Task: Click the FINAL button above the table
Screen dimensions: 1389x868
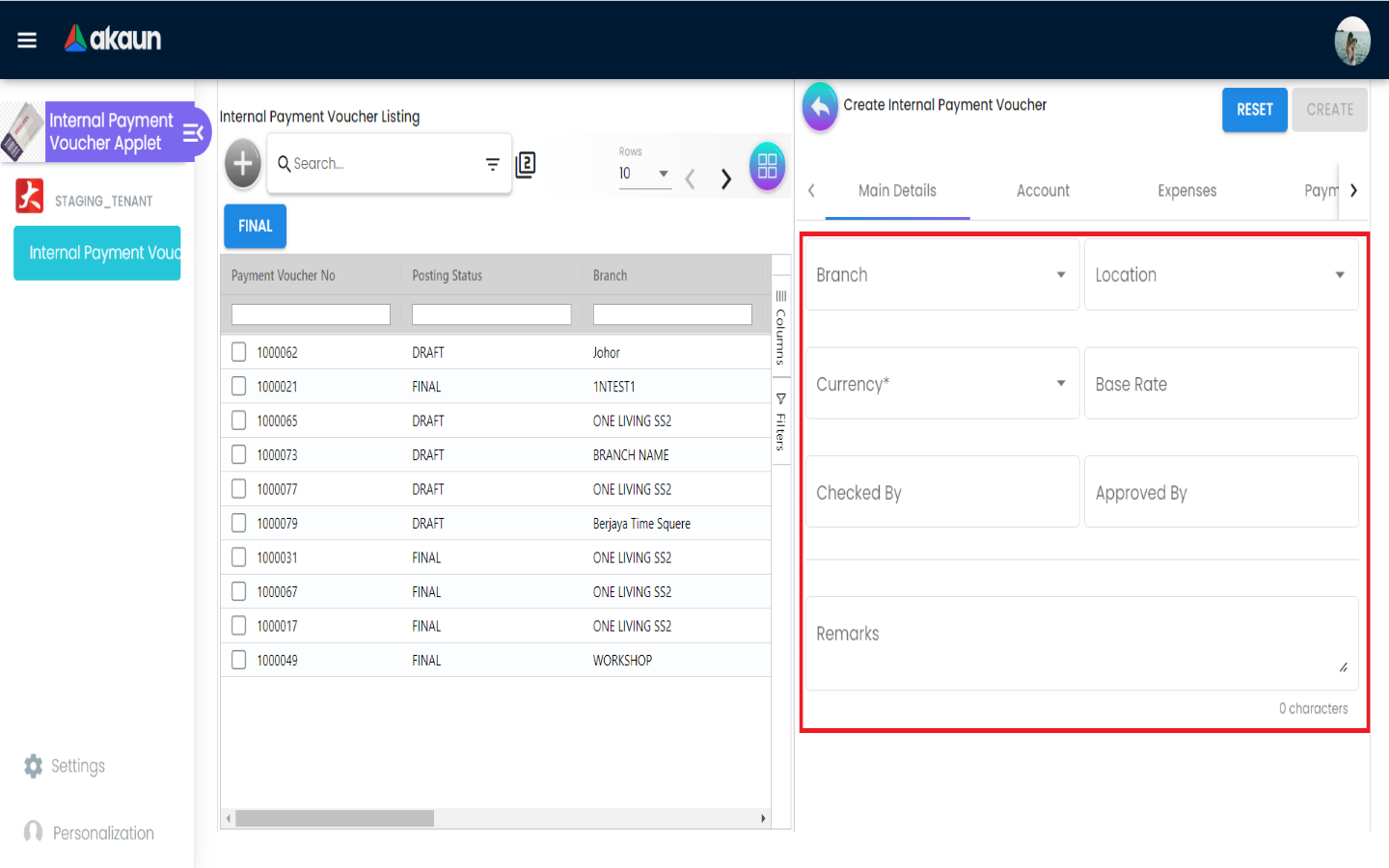Action: pyautogui.click(x=255, y=226)
